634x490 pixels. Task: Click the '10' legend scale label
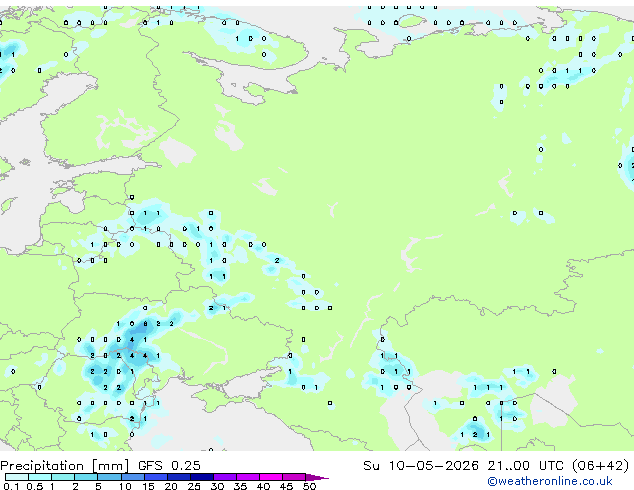pos(125,486)
